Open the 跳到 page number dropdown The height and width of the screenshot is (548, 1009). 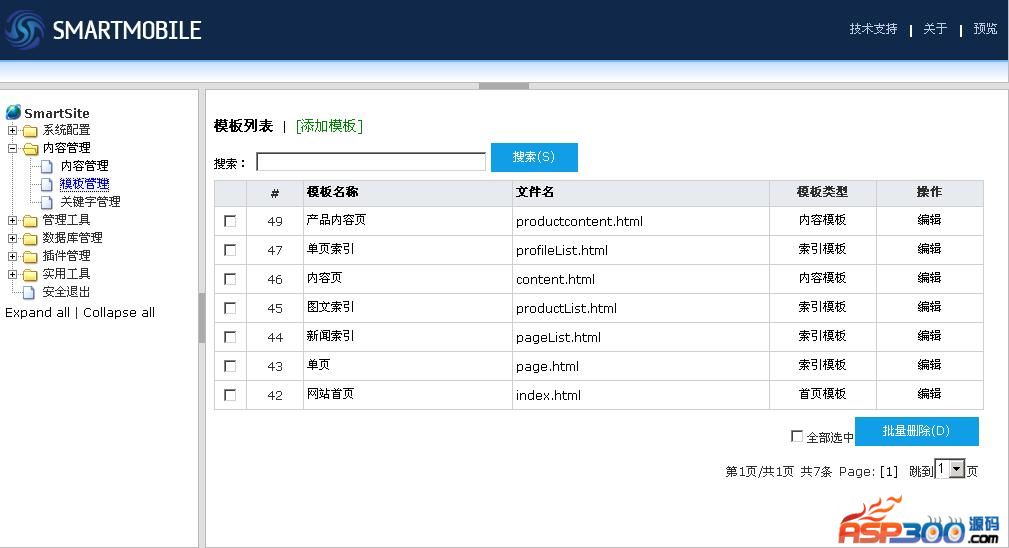[x=950, y=469]
